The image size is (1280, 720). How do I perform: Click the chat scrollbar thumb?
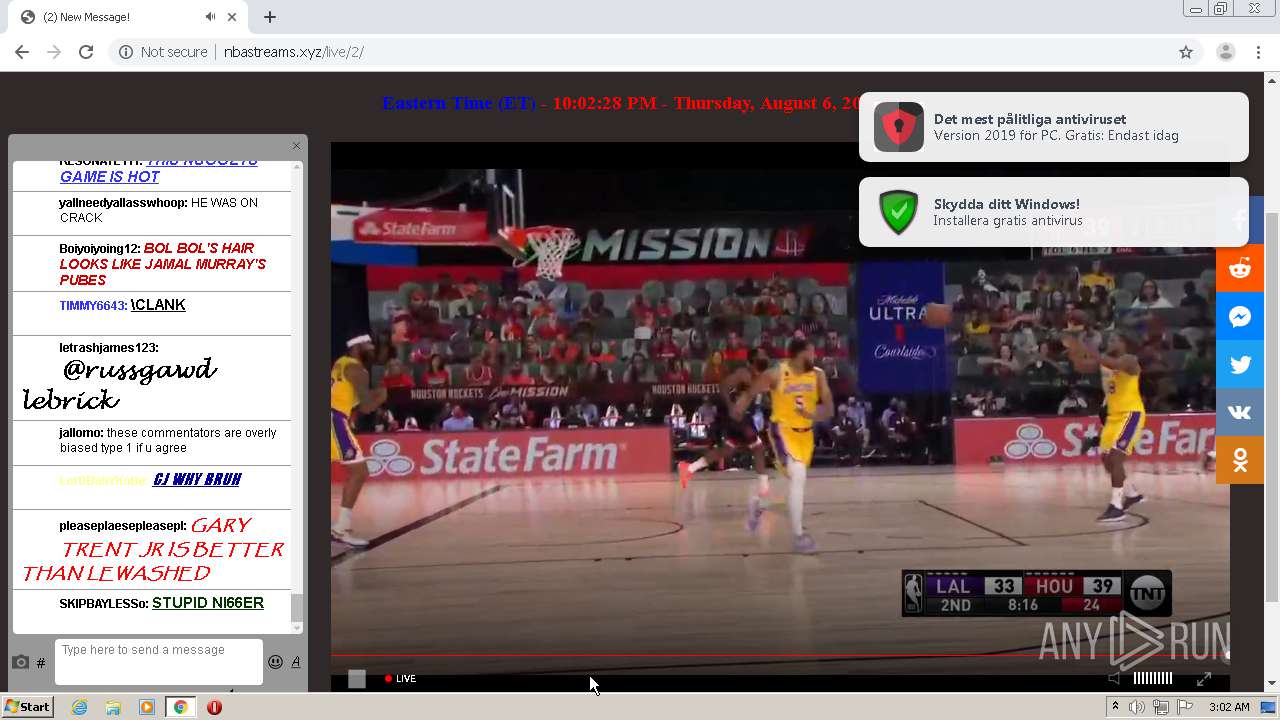[x=296, y=606]
